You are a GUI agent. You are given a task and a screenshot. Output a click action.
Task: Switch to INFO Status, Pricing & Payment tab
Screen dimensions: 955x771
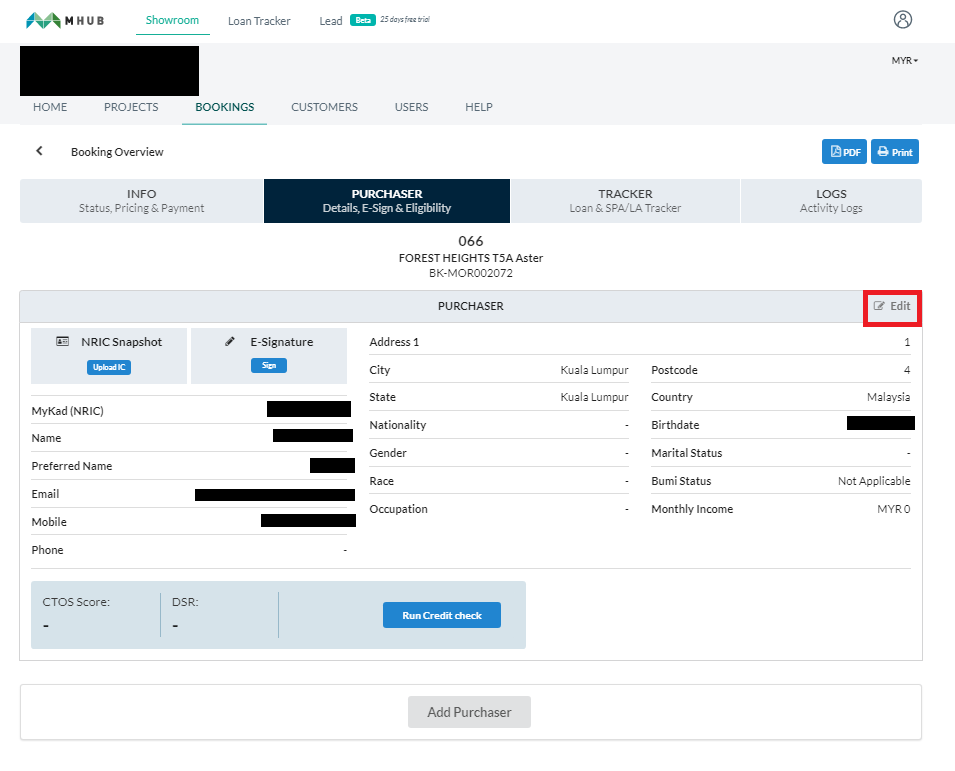(141, 201)
